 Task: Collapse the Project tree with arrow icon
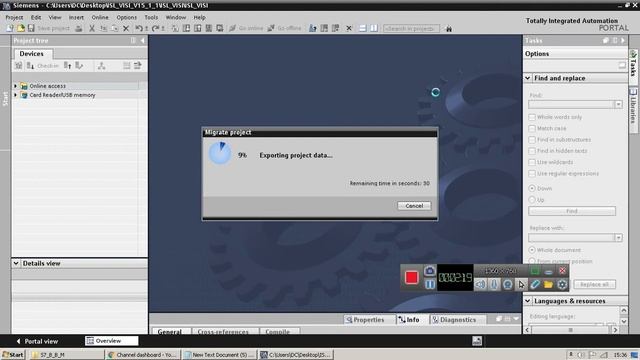tap(142, 40)
